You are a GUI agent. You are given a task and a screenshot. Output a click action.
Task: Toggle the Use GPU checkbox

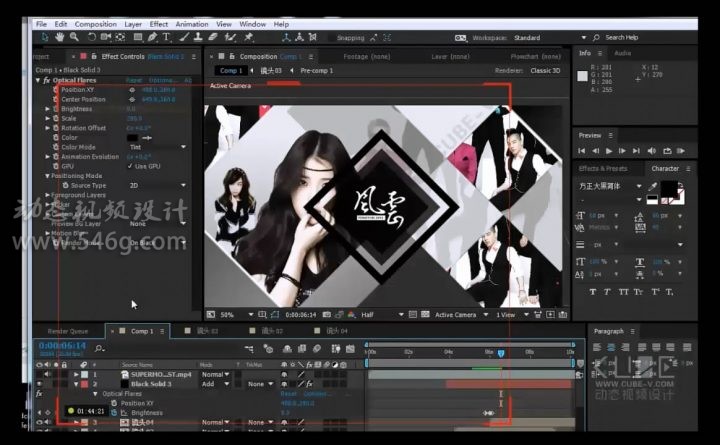point(129,166)
